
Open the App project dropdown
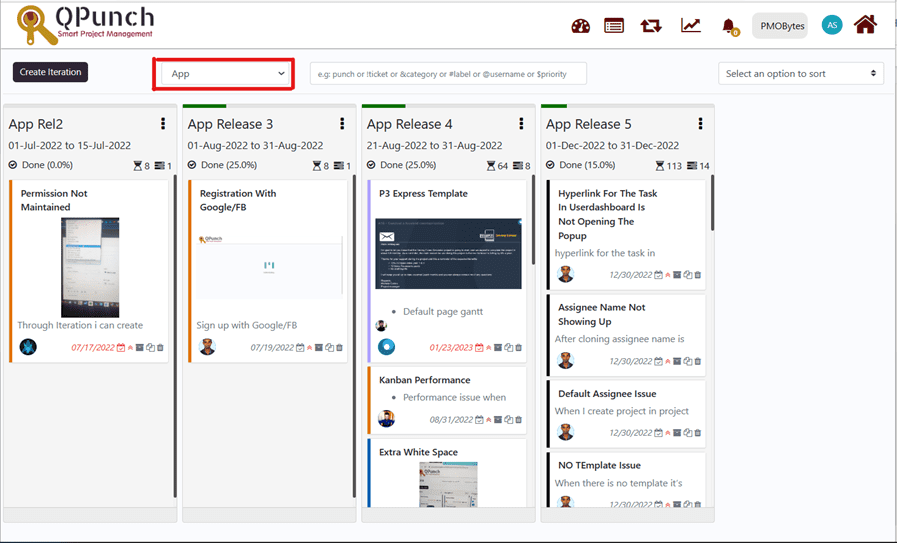tap(224, 74)
